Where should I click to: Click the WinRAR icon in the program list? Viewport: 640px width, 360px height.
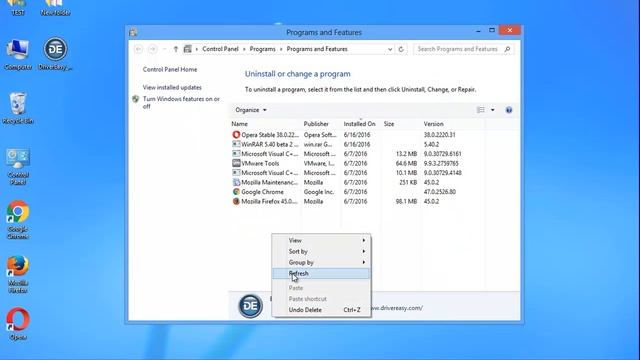(x=236, y=144)
